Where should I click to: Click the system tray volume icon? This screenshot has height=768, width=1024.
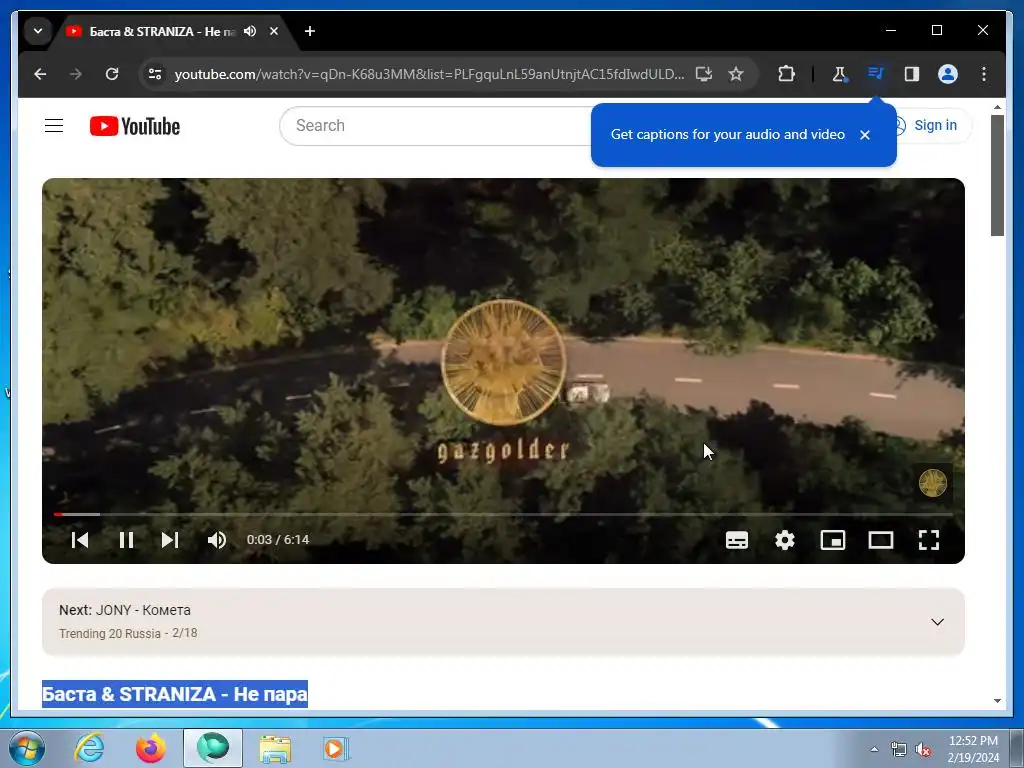923,750
